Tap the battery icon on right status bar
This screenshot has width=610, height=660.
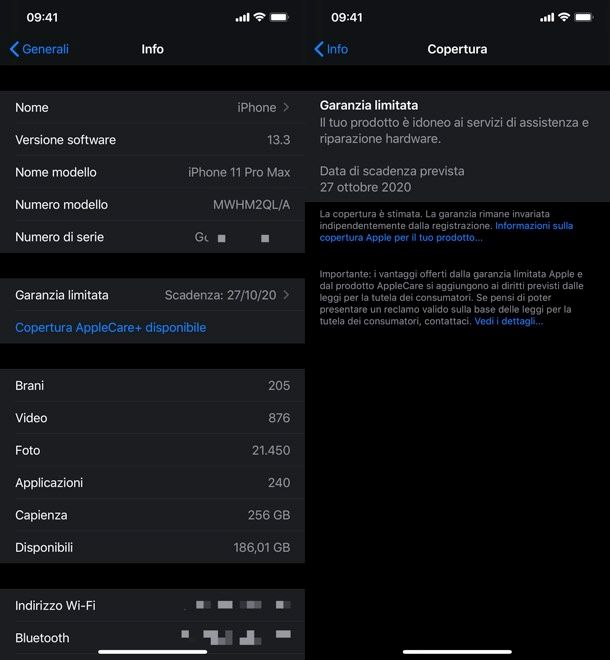(584, 17)
